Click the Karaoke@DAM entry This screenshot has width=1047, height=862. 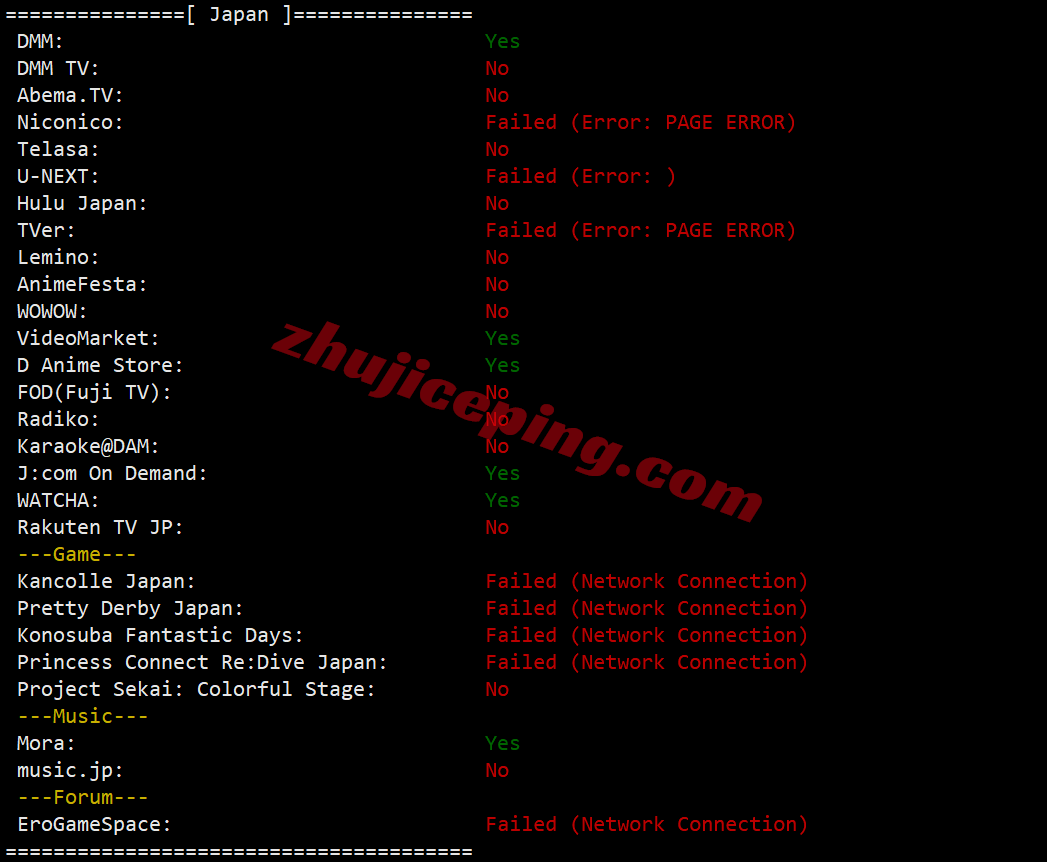[x=88, y=446]
